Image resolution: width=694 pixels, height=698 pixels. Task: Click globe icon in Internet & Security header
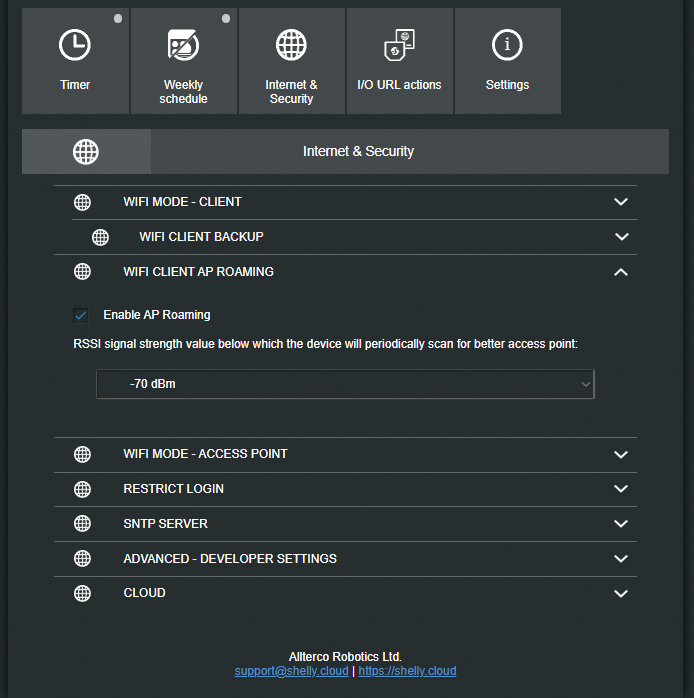coord(86,152)
